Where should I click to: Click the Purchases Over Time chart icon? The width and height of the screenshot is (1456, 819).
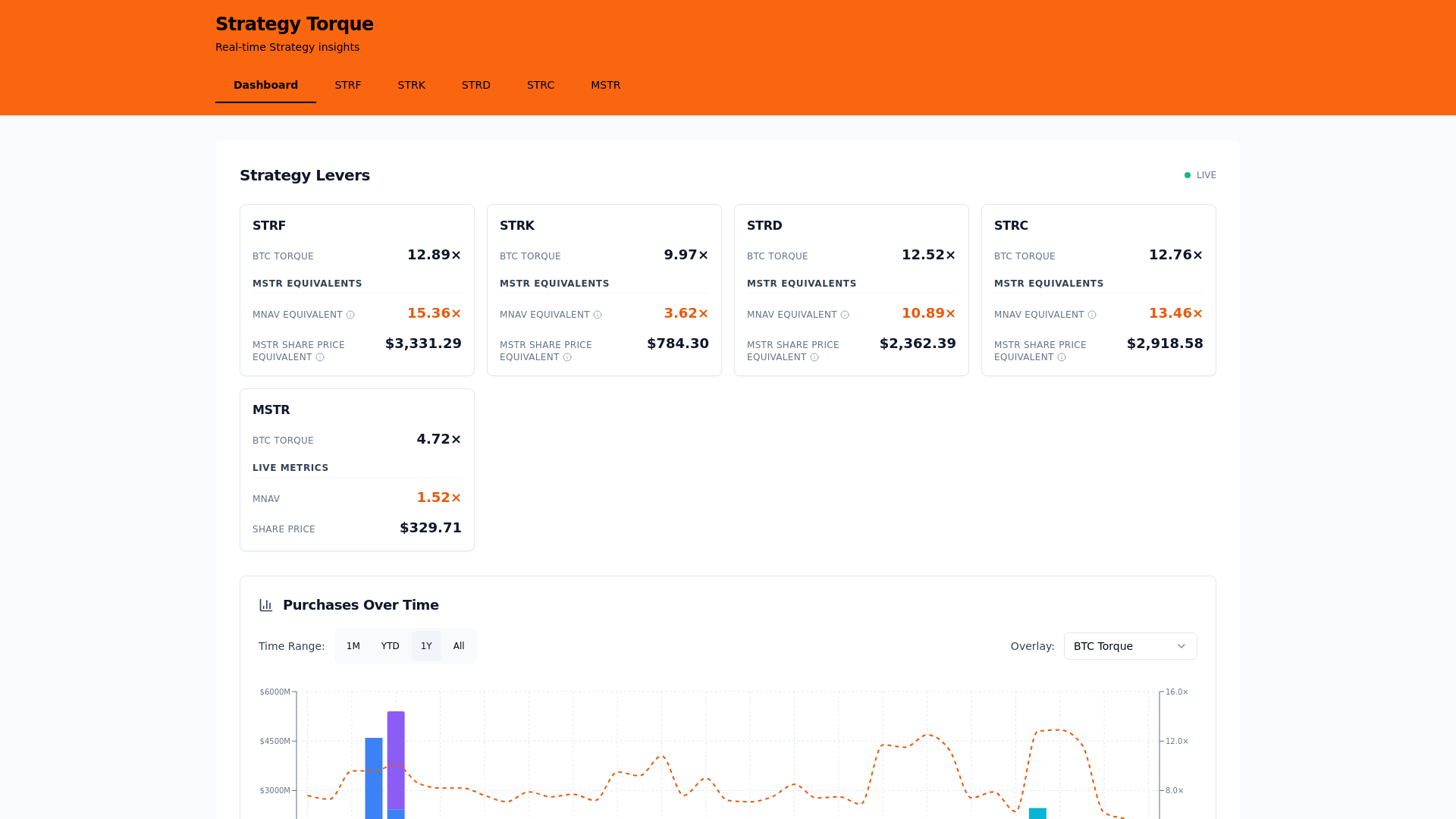pyautogui.click(x=266, y=605)
